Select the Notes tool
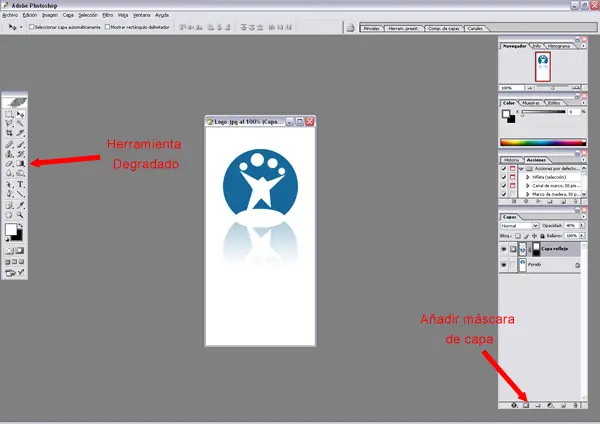600x424 pixels. [9, 205]
